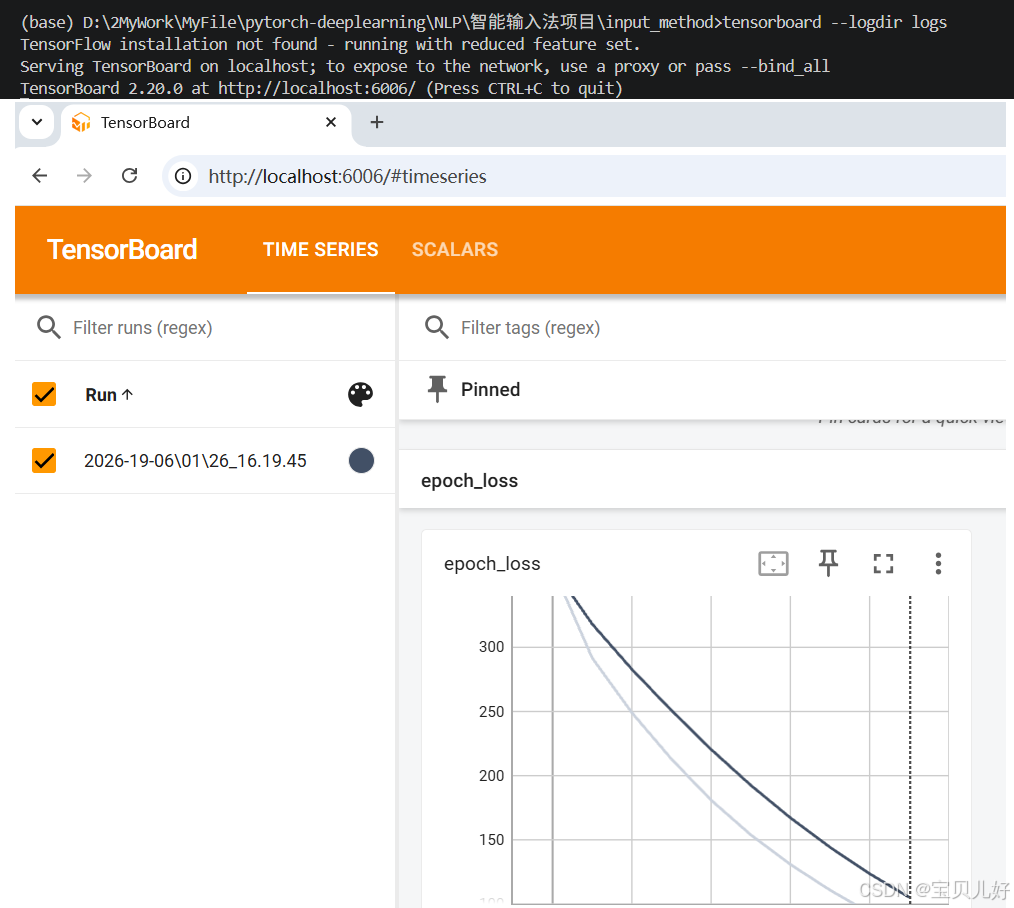Go forward in browser history
Screen dimensions: 1014x908
coord(84,175)
